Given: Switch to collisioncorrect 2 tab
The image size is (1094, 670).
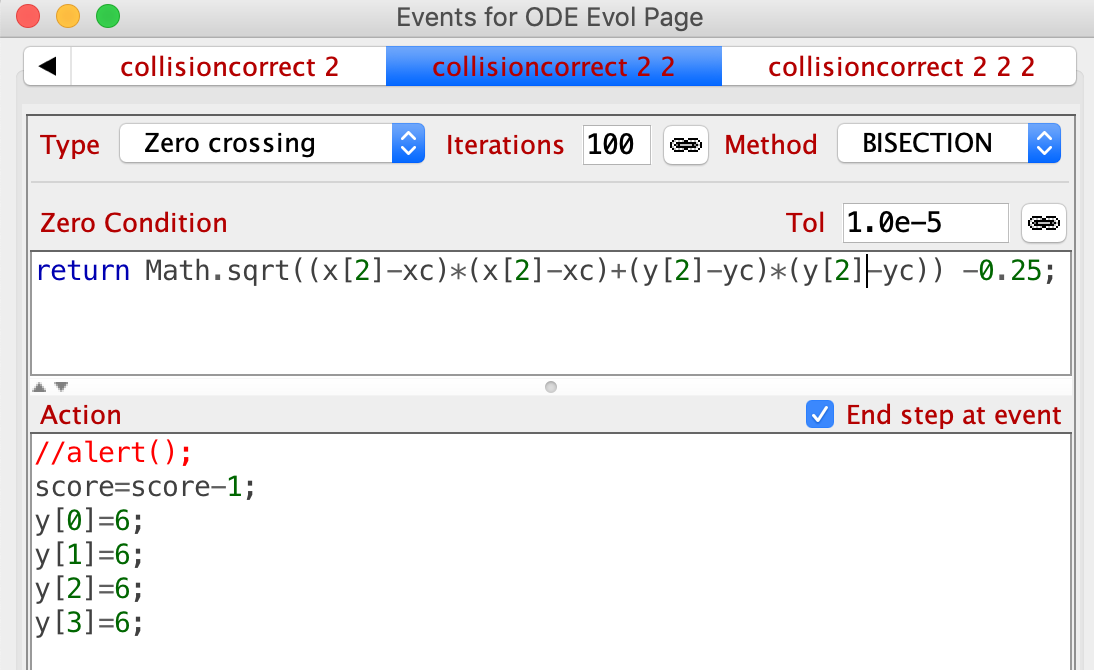Looking at the screenshot, I should click(229, 67).
